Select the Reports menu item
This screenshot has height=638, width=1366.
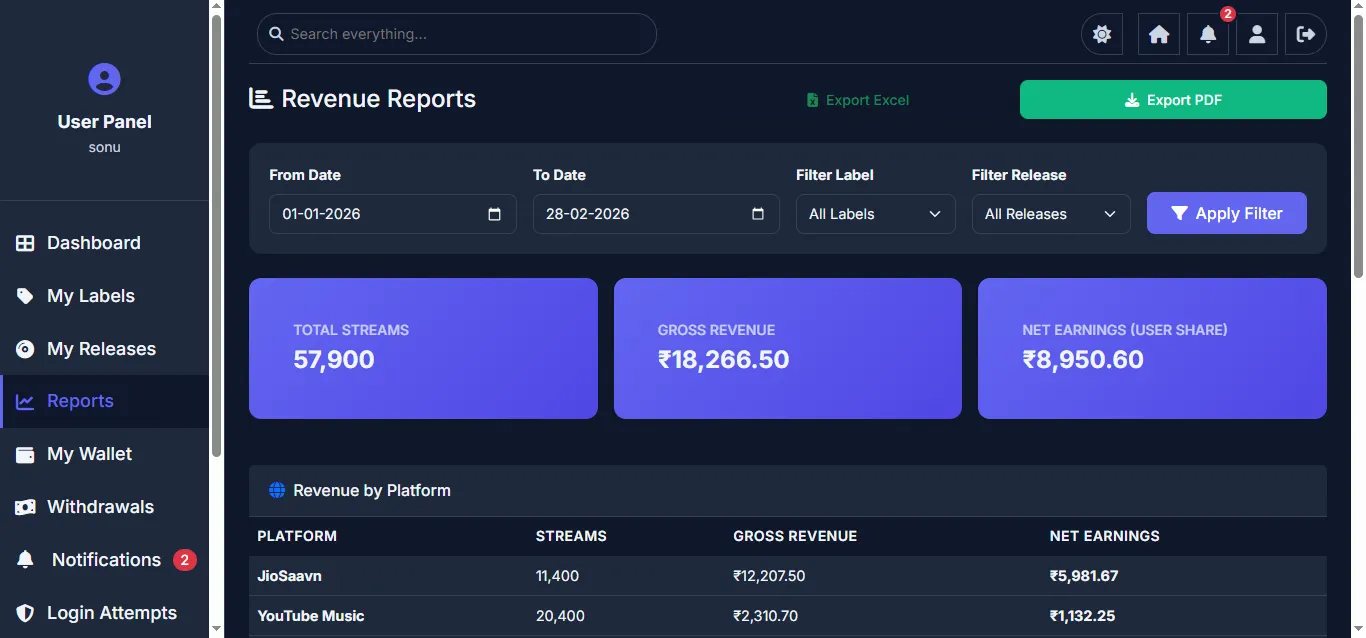click(104, 401)
